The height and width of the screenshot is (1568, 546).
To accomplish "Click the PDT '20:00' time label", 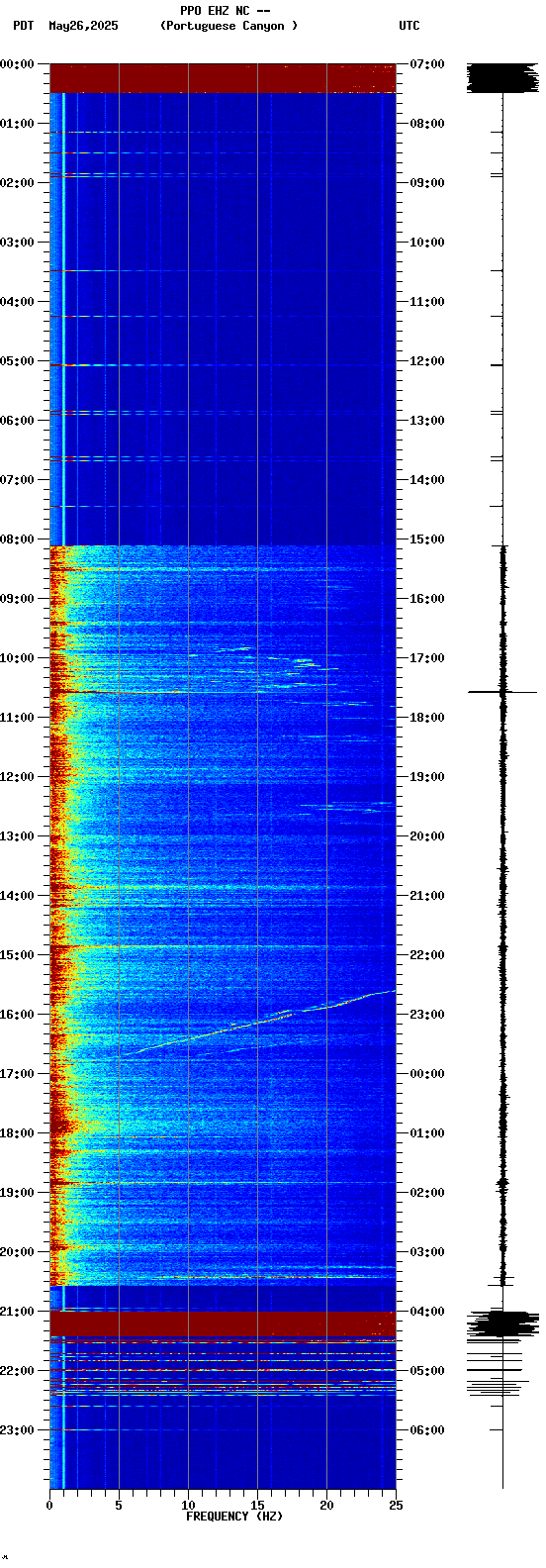I will coord(17,1252).
